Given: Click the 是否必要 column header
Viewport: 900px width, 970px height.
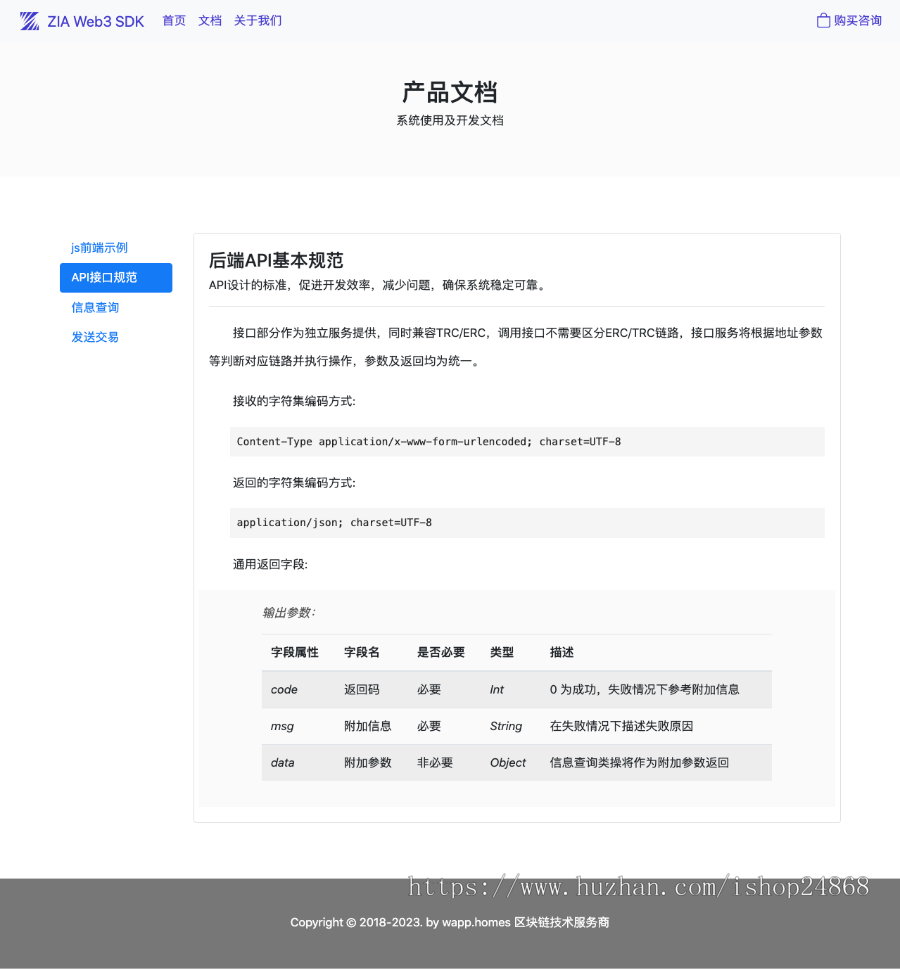Looking at the screenshot, I should 440,652.
